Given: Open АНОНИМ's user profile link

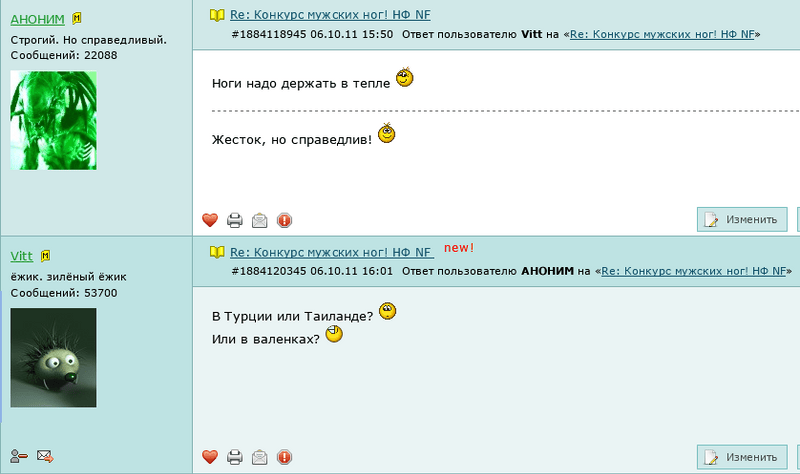Looking at the screenshot, I should (x=37, y=19).
